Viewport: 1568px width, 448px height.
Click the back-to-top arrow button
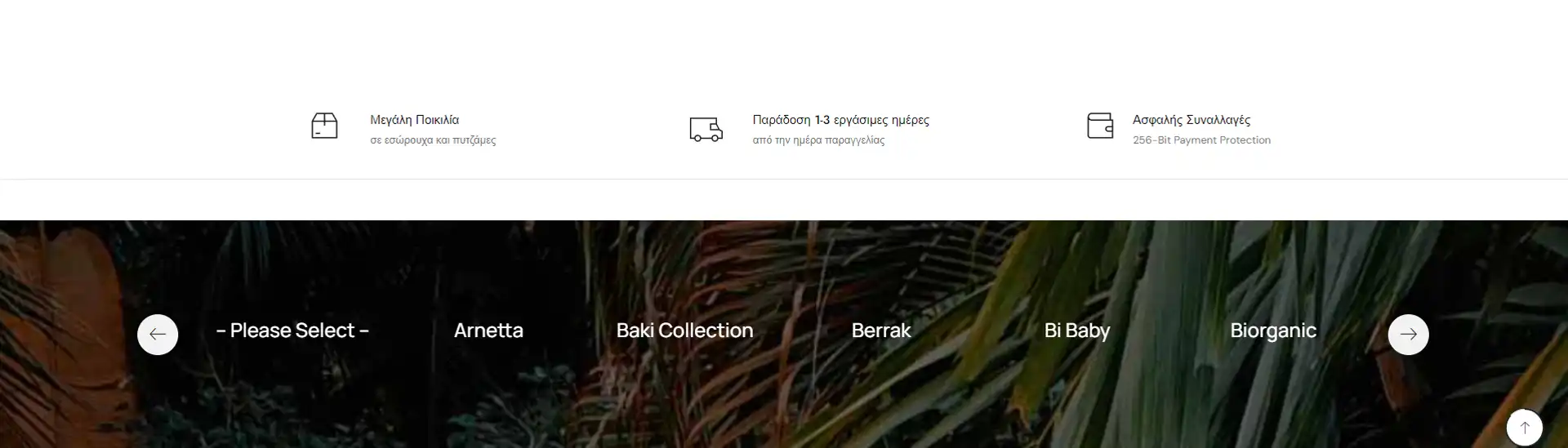[1525, 428]
